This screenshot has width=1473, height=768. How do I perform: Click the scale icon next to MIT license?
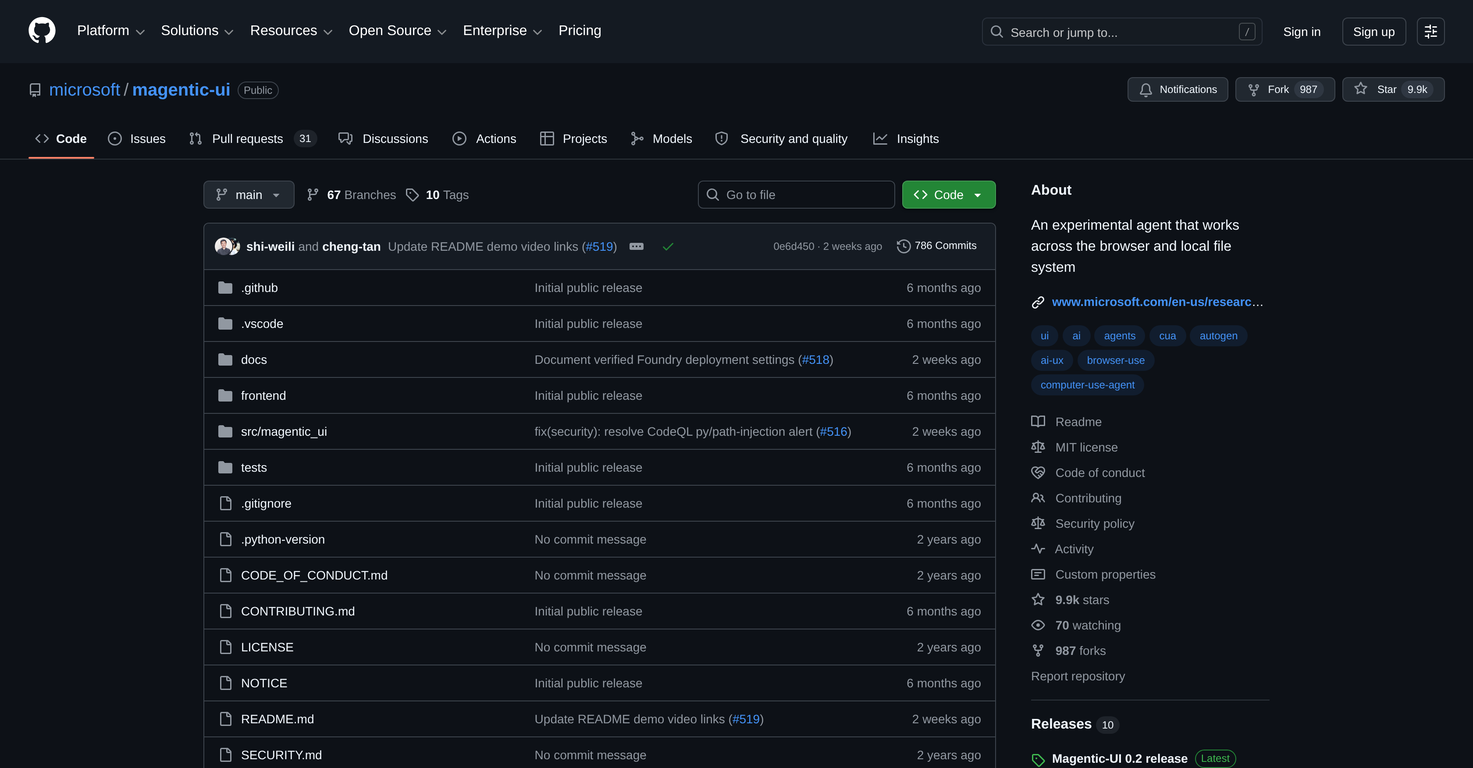click(1038, 448)
